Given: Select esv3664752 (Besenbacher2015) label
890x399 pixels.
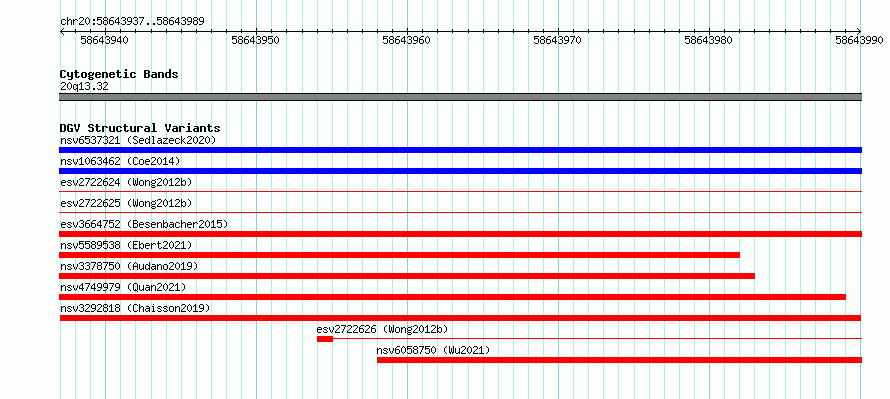Looking at the screenshot, I should pos(144,224).
